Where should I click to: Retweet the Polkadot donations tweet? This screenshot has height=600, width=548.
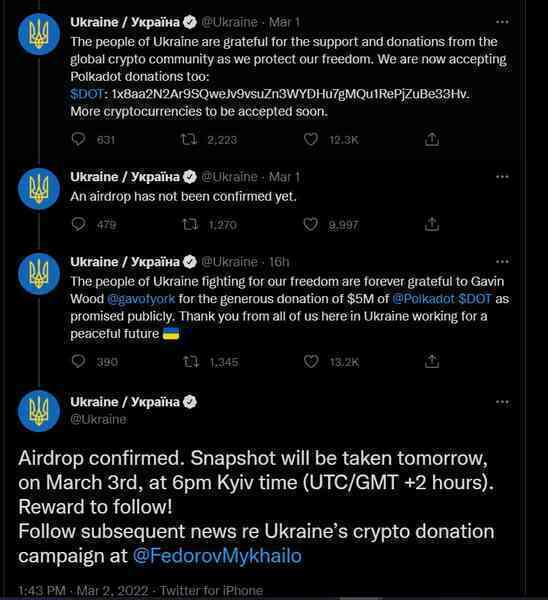tap(189, 139)
